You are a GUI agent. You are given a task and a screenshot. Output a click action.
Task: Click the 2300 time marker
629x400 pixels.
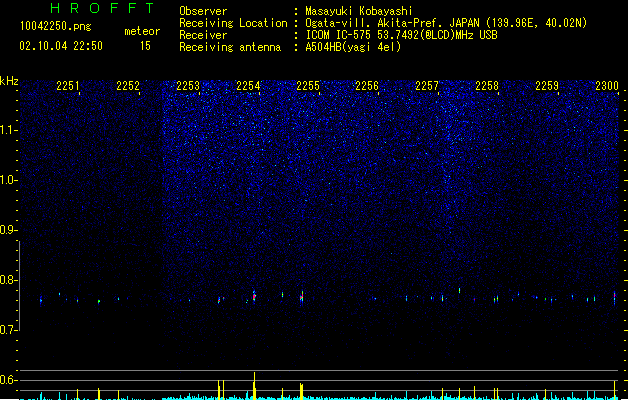[x=607, y=86]
